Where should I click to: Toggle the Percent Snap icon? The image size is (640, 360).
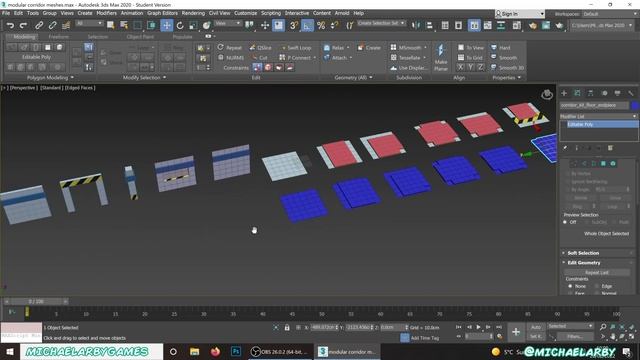[x=321, y=25]
